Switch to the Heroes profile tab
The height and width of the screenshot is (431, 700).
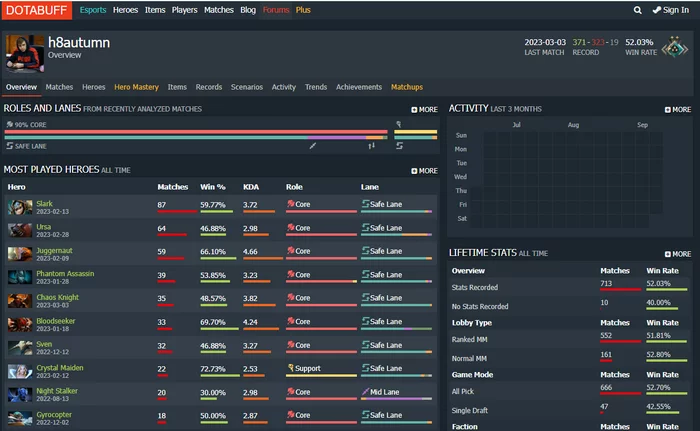click(x=94, y=87)
